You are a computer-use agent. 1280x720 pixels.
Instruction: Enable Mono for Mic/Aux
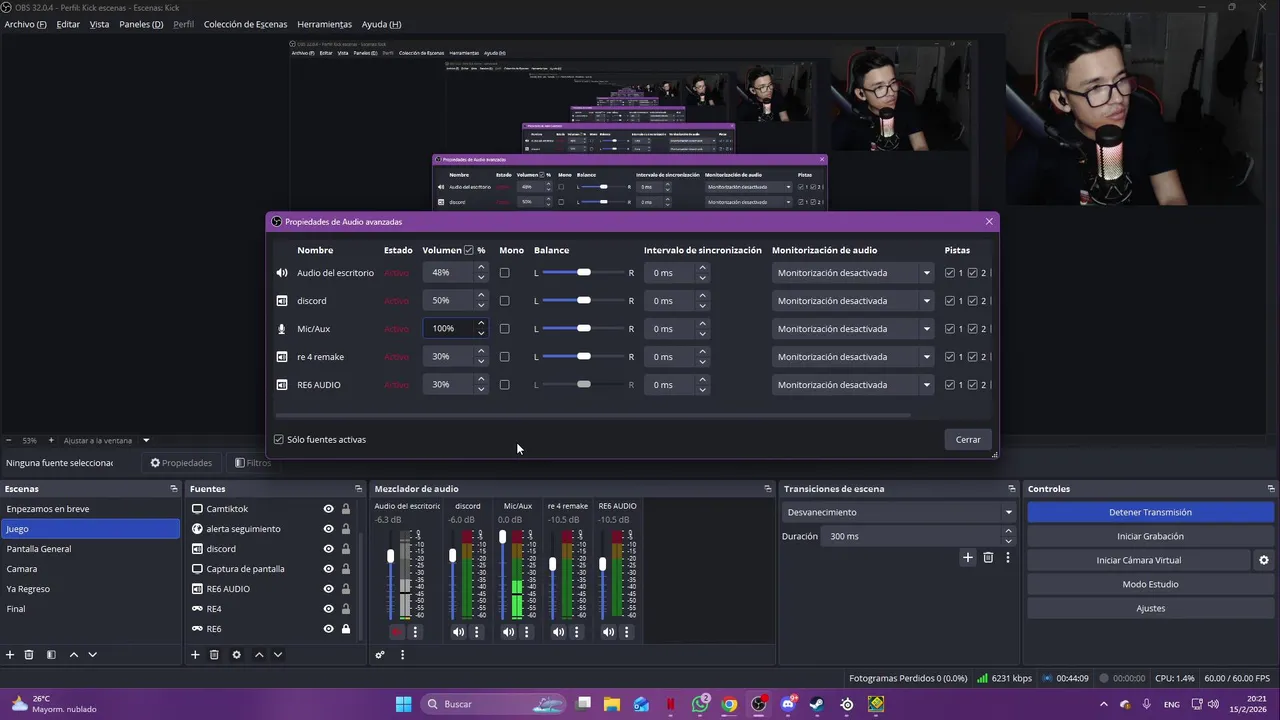click(504, 329)
